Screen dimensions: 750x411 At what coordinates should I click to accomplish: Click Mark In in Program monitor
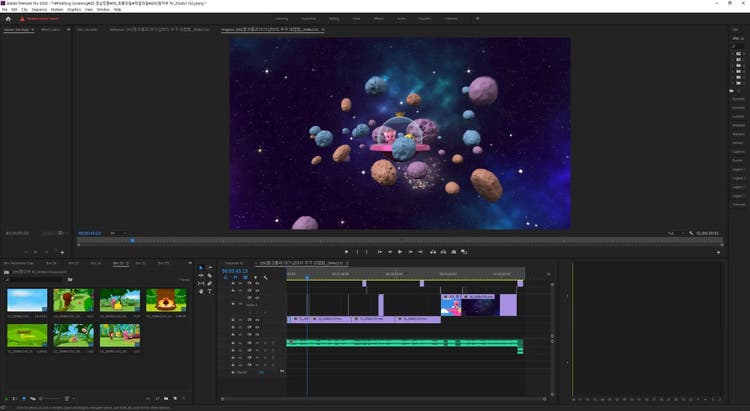(357, 252)
